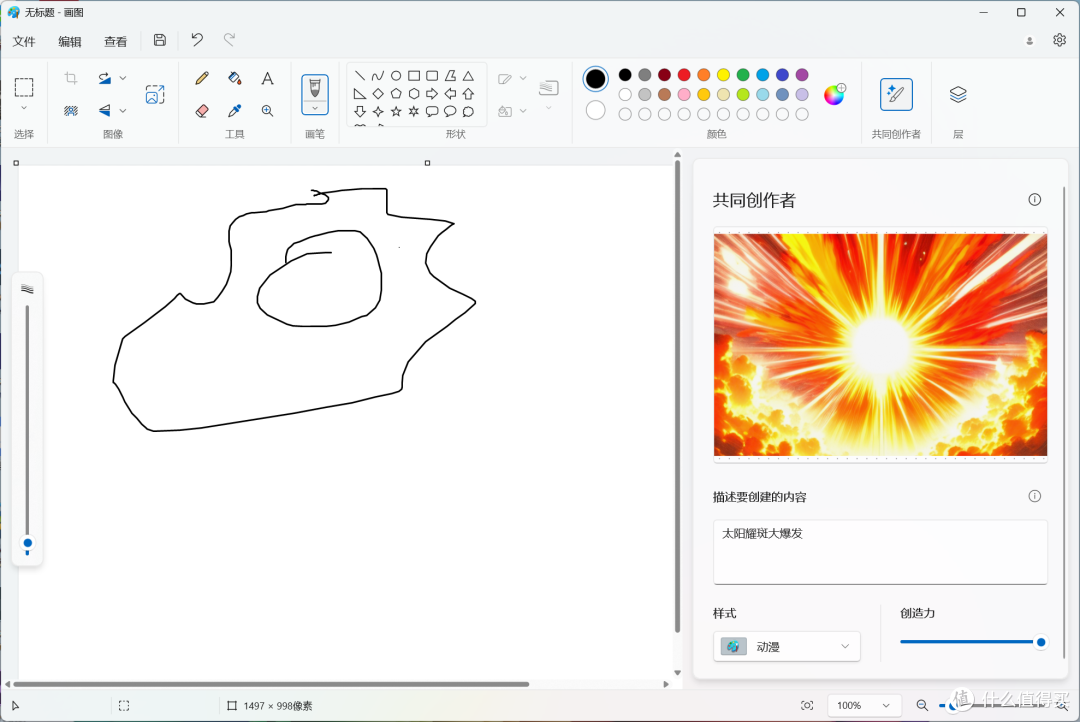Undo the last action
1080x722 pixels.
197,40
